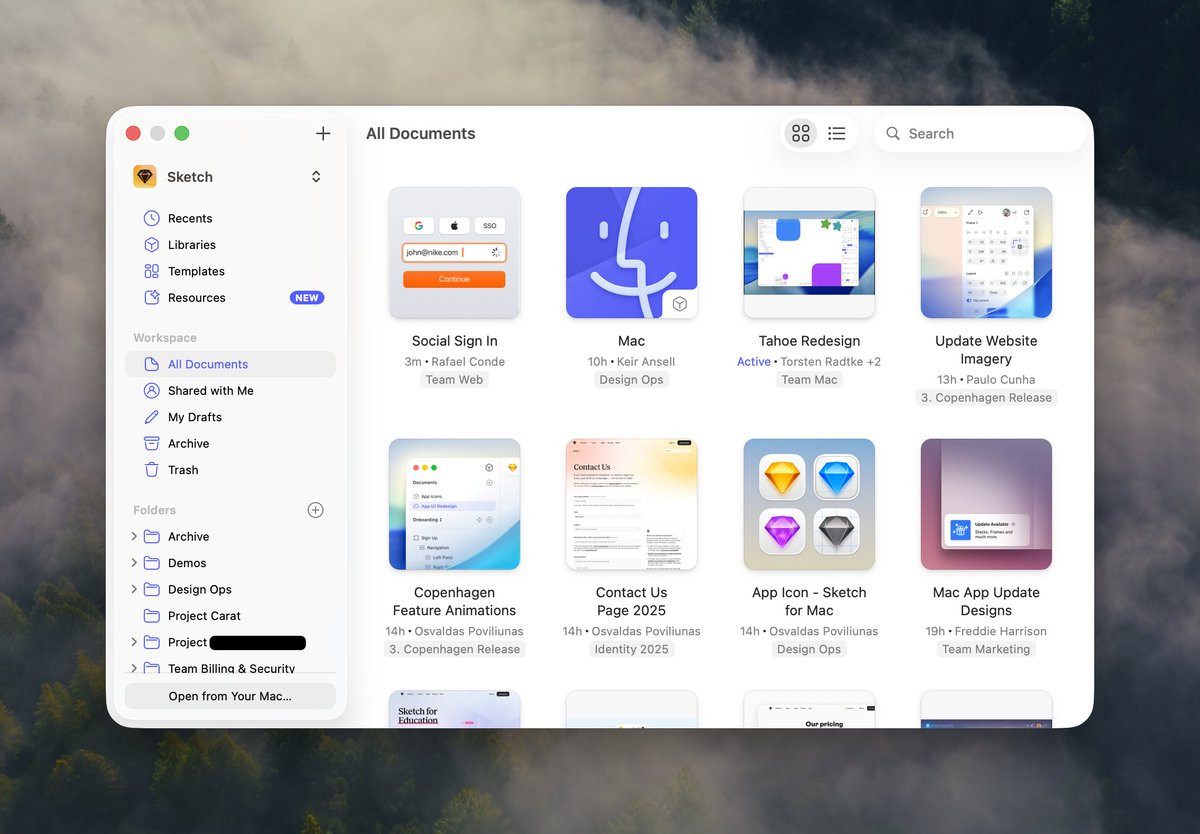Click the Shared with Me person icon
The width and height of the screenshot is (1200, 834).
[151, 390]
